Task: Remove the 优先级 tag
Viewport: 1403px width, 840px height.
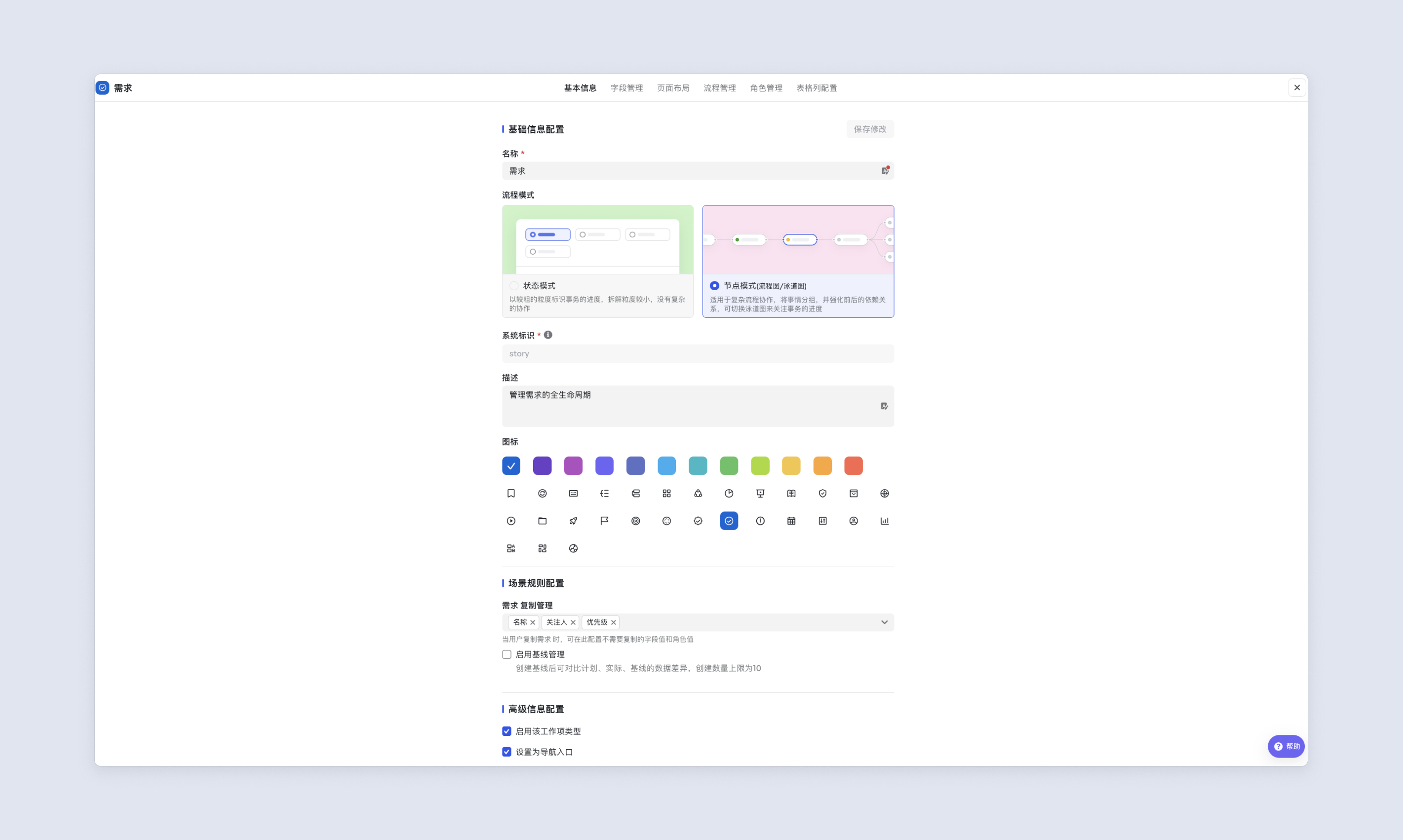Action: pos(613,623)
